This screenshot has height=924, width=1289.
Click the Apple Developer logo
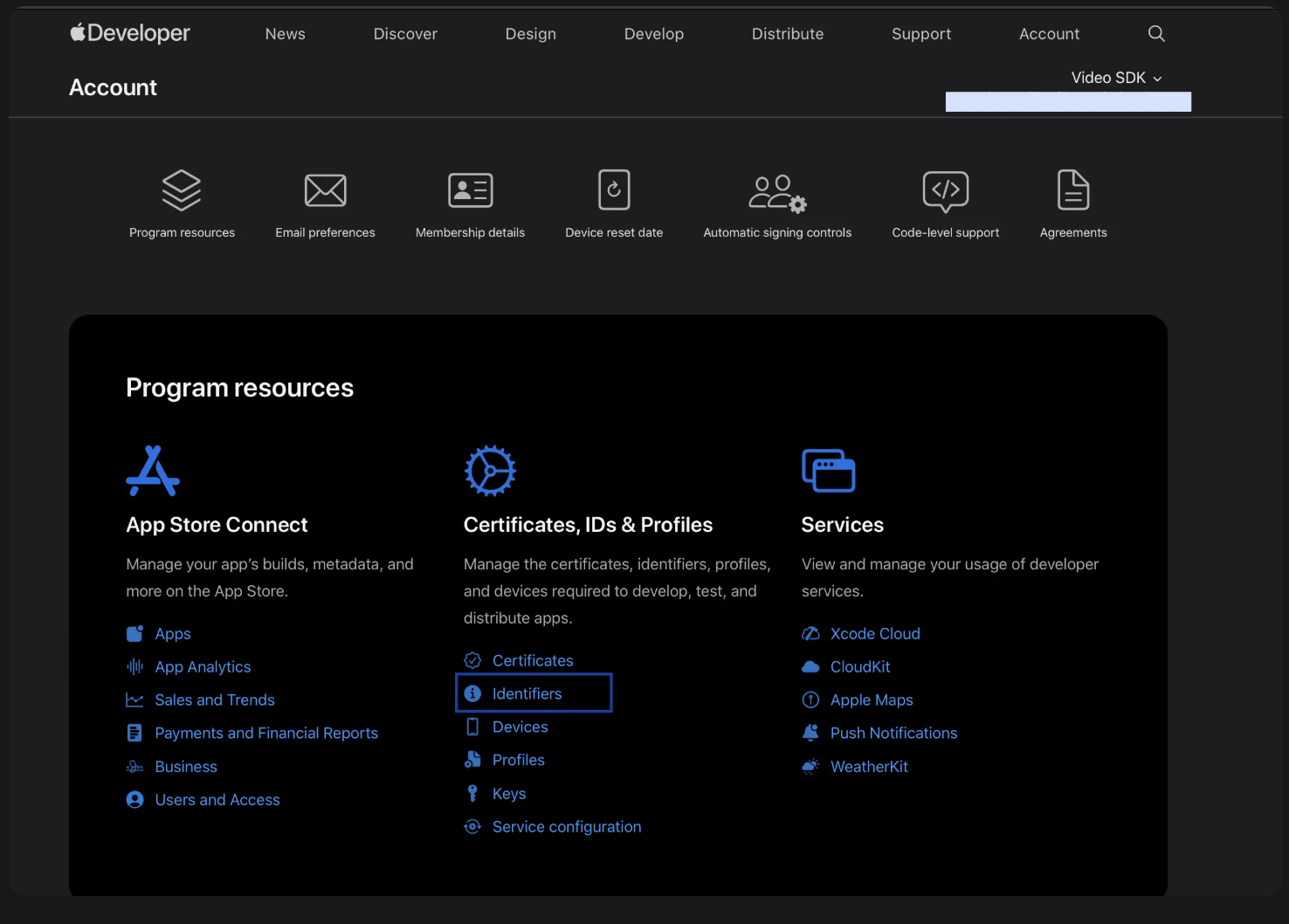click(x=130, y=33)
